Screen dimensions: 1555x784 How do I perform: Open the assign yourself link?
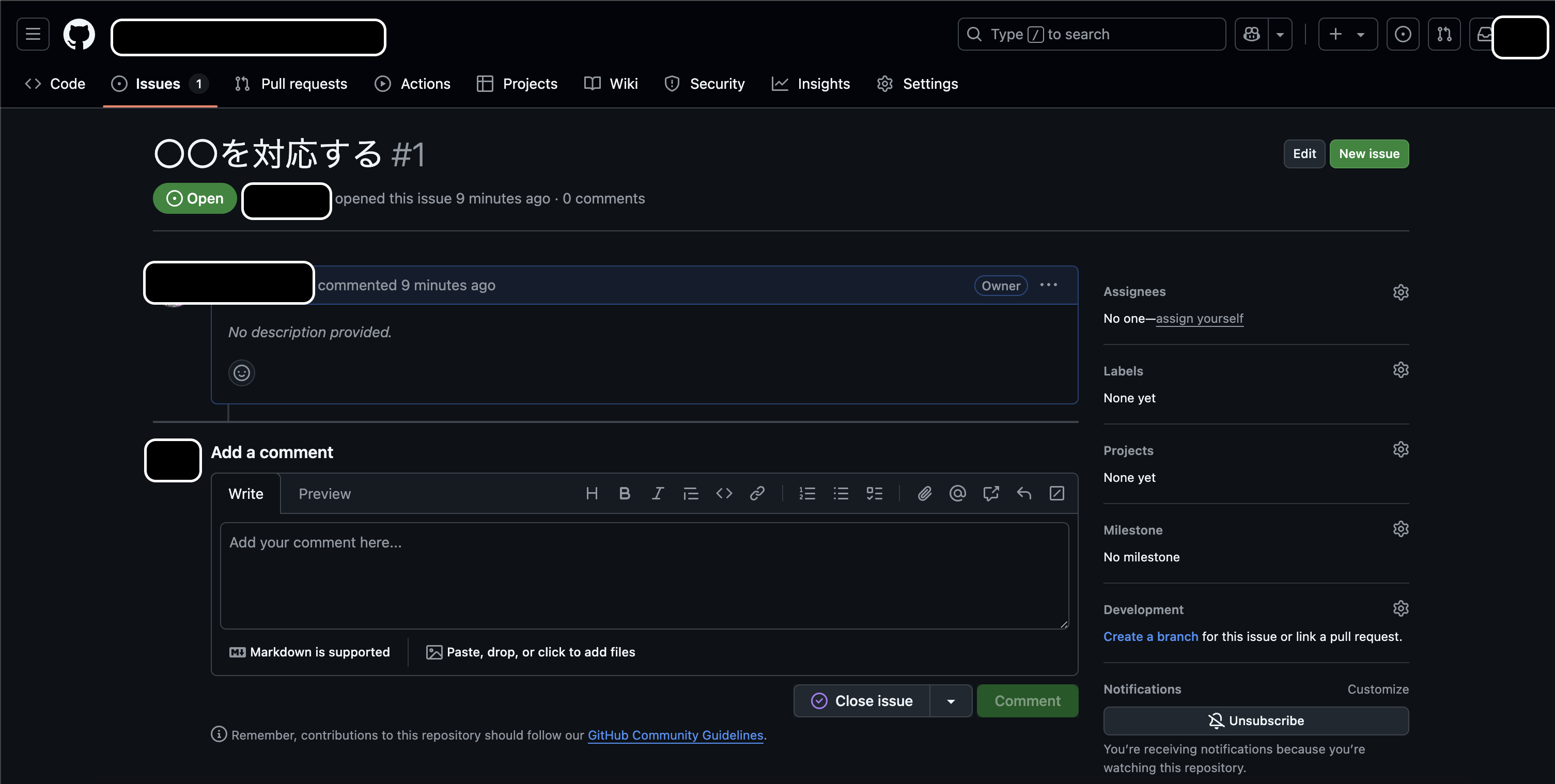(1200, 318)
